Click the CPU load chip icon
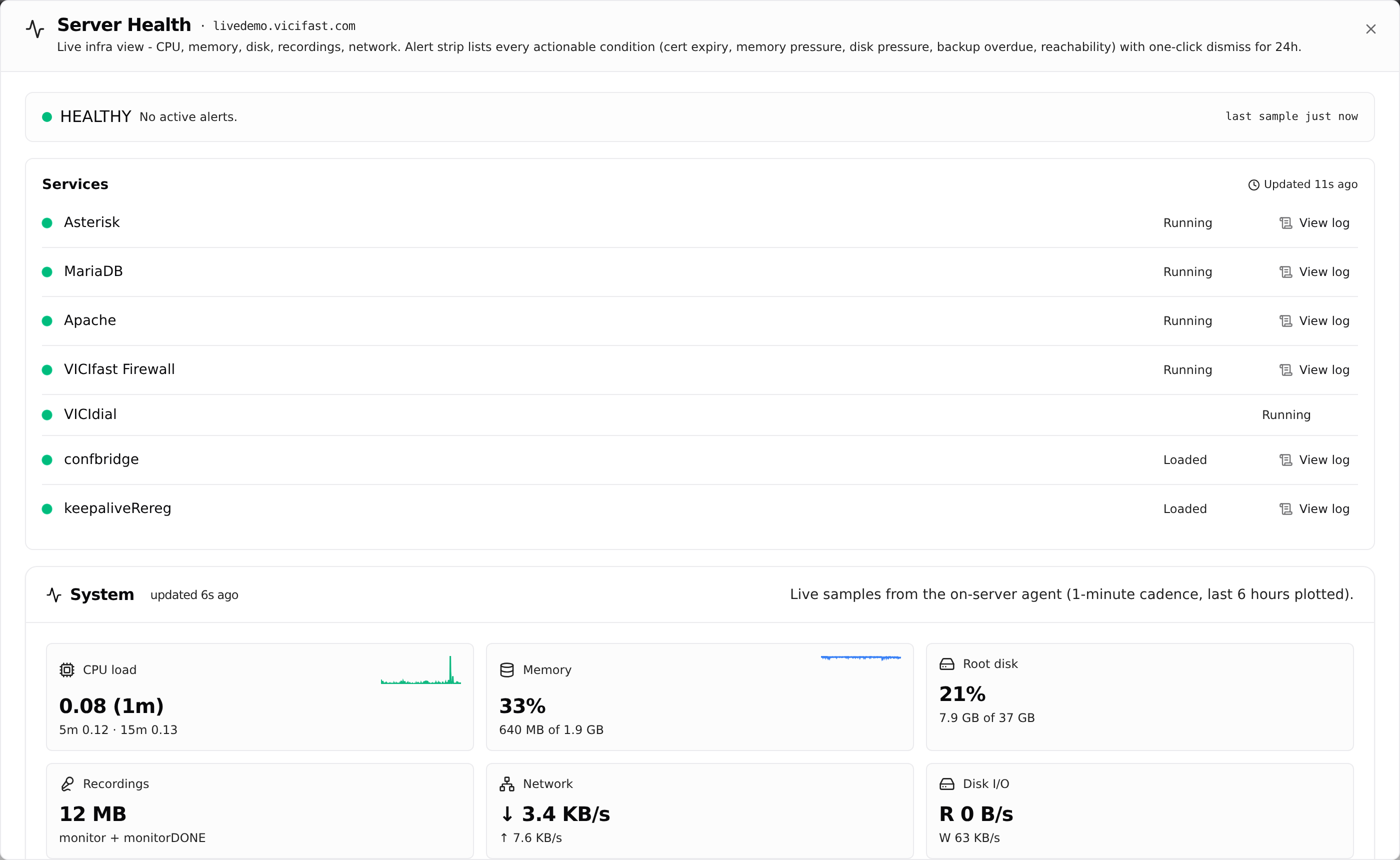The height and width of the screenshot is (860, 1400). [67, 670]
